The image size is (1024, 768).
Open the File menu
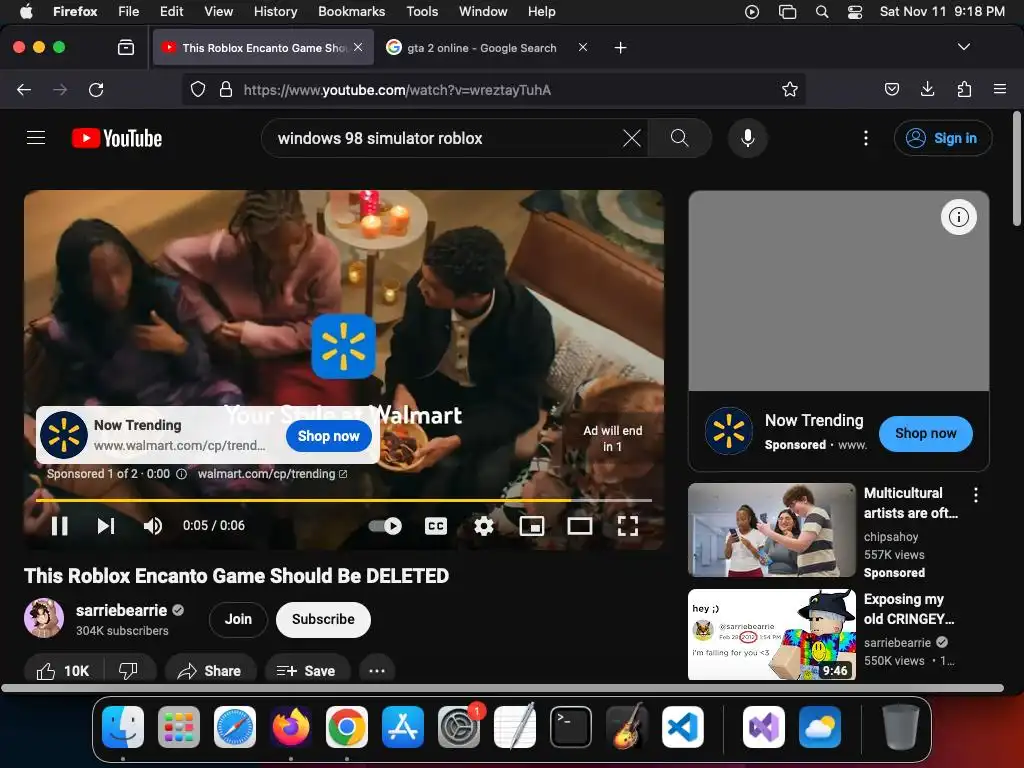(x=128, y=11)
